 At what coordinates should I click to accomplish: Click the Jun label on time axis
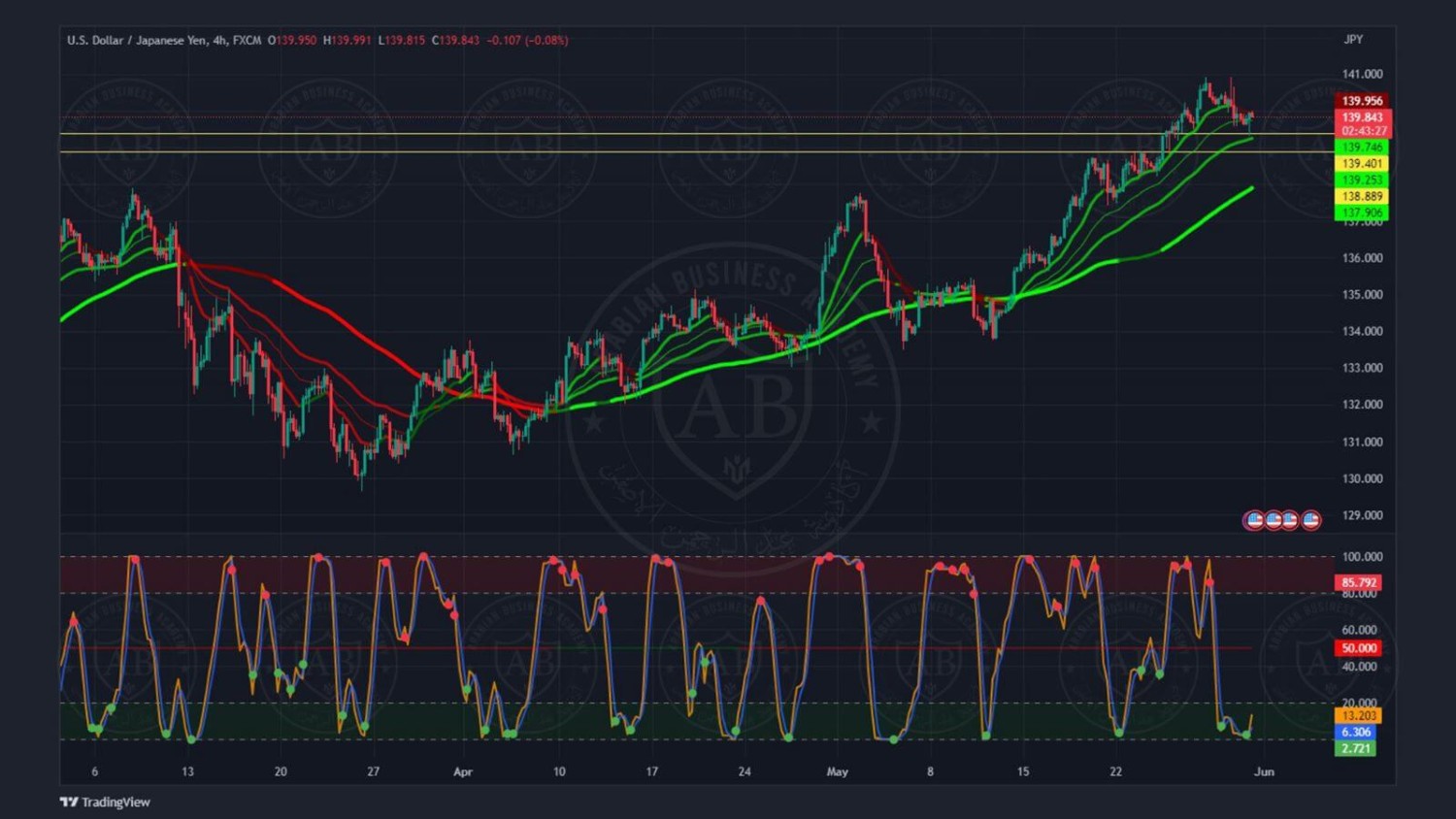tap(1264, 772)
